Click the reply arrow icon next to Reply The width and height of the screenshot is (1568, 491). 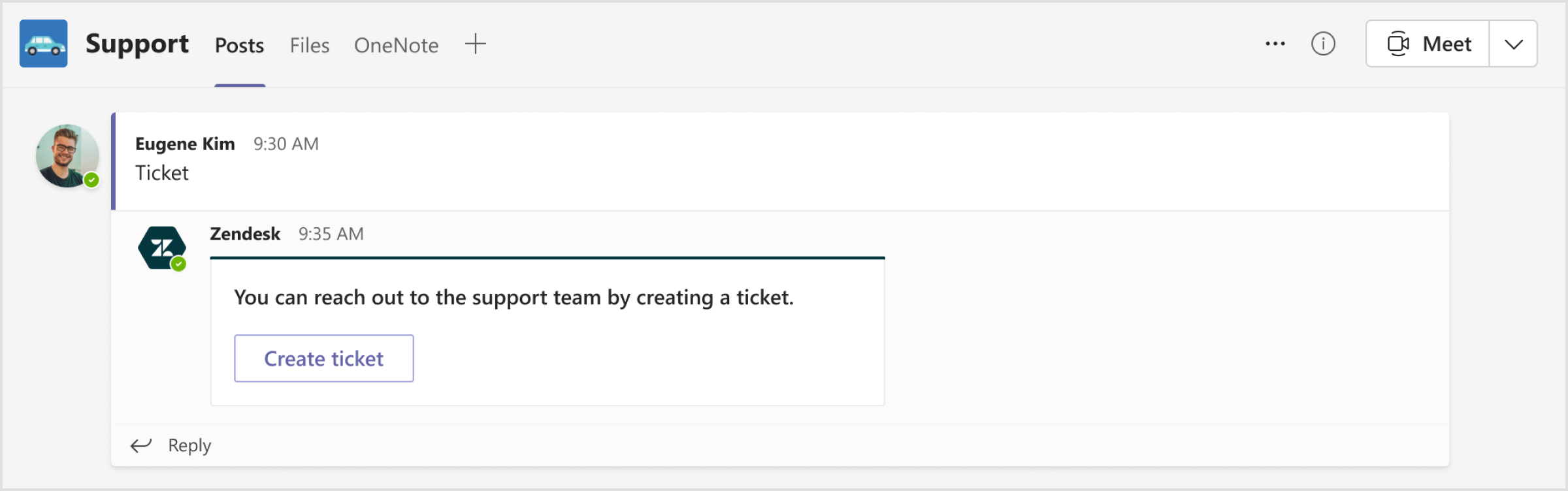coord(141,445)
